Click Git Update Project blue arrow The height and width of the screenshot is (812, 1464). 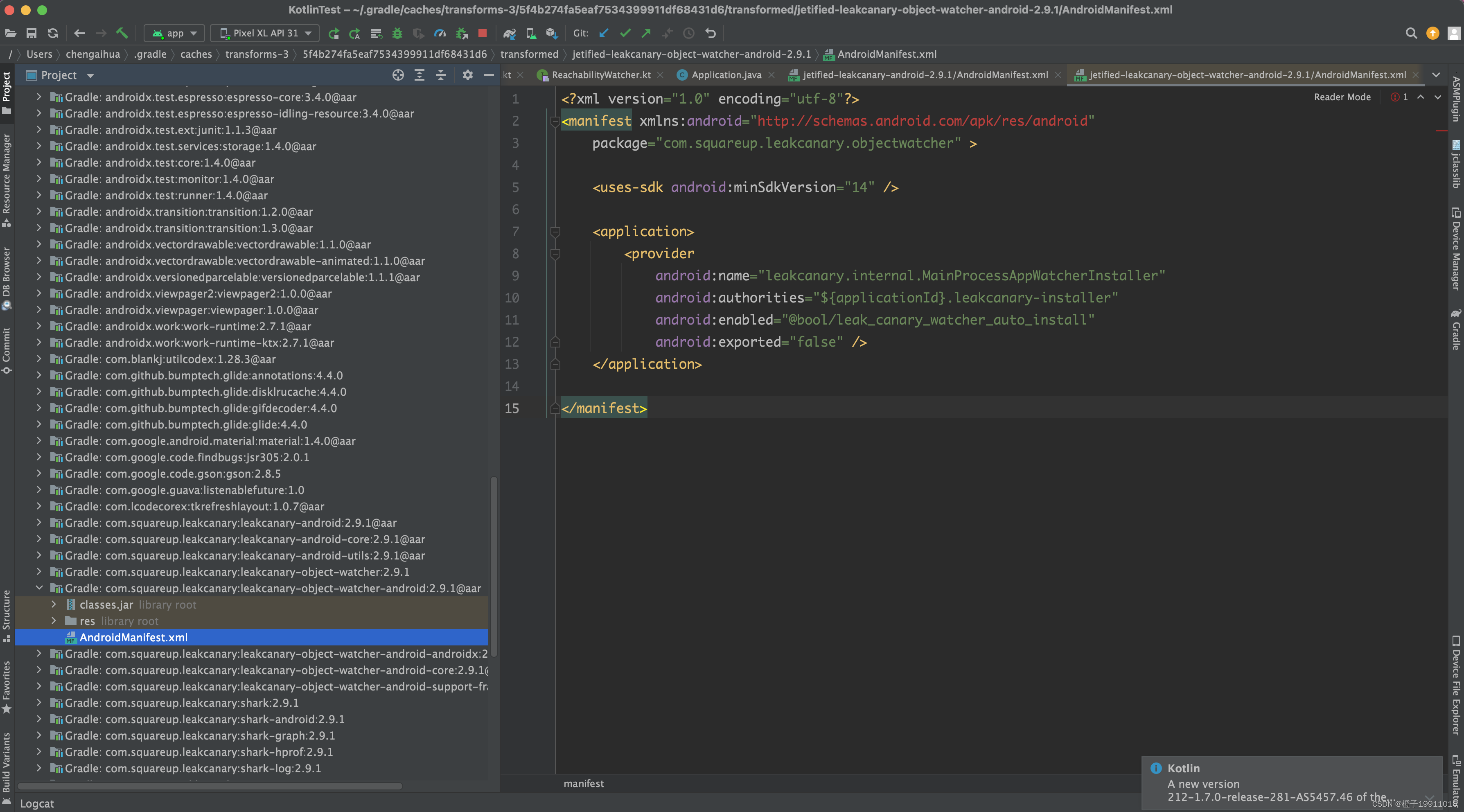point(604,34)
